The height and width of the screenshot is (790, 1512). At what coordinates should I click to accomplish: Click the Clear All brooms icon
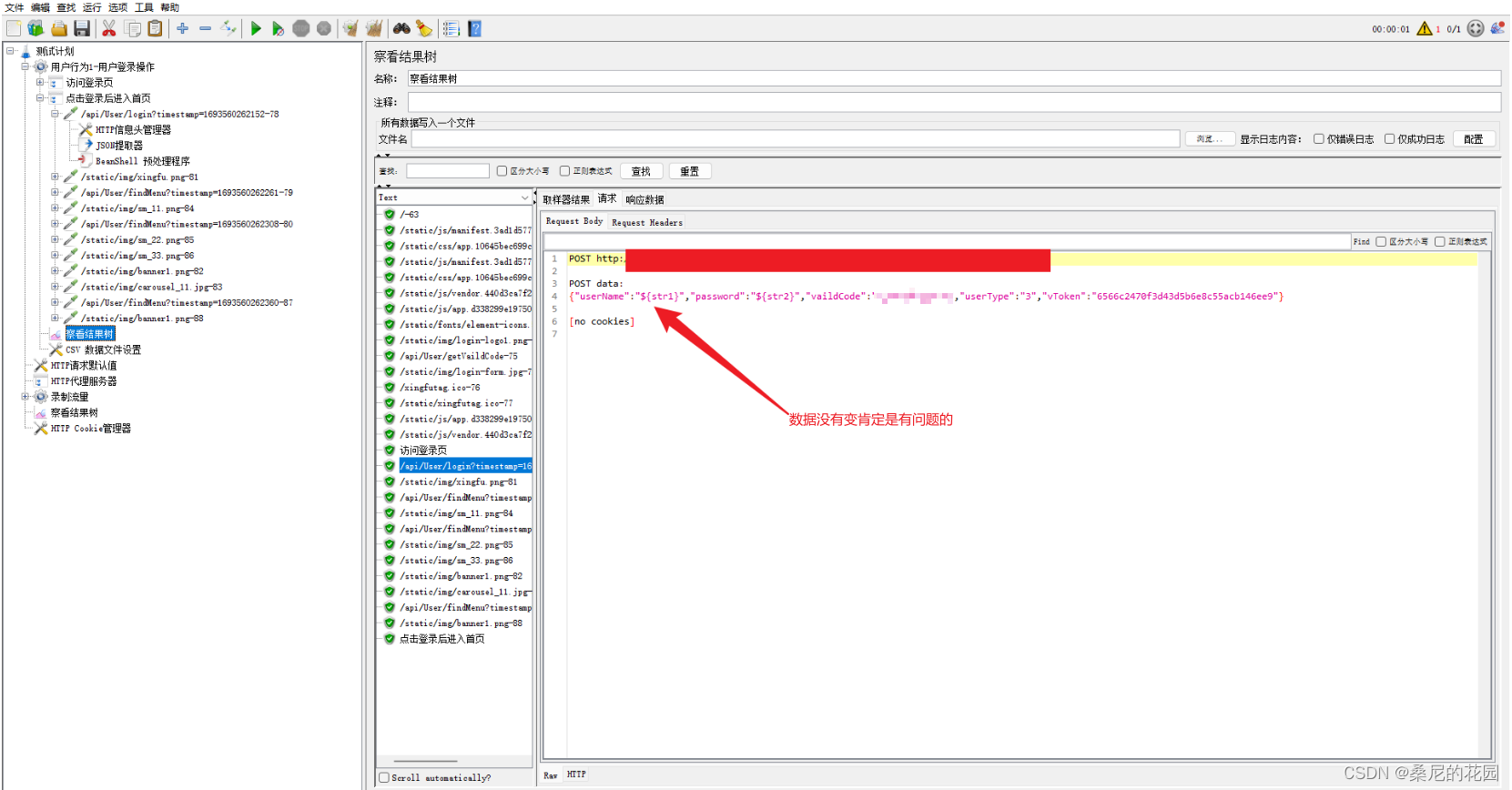pos(373,29)
